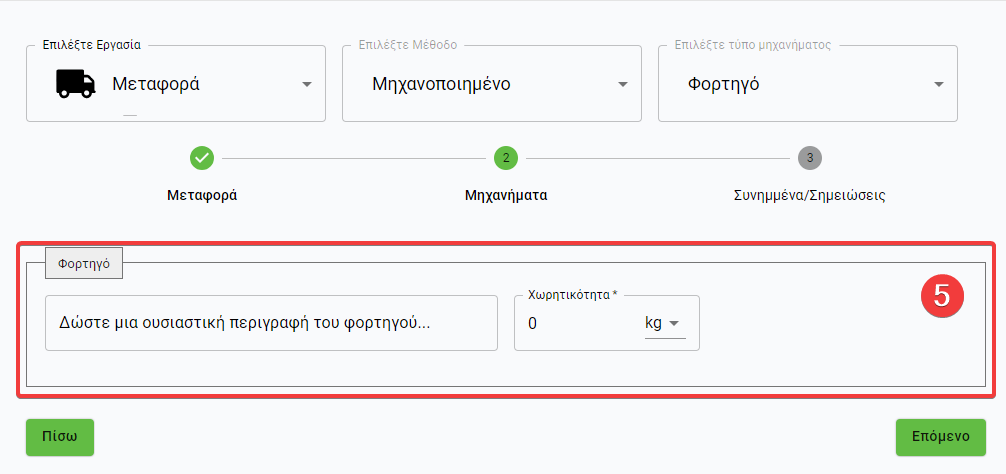1006x474 pixels.
Task: Focus the truck description text field
Action: pos(271,323)
